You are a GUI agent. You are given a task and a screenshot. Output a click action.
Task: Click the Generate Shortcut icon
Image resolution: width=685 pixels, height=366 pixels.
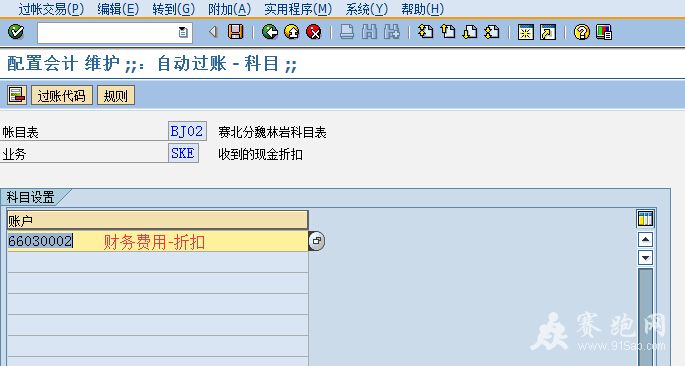[x=548, y=32]
